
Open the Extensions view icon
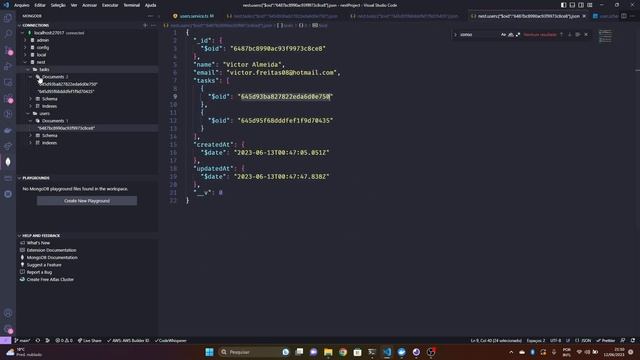point(8,98)
